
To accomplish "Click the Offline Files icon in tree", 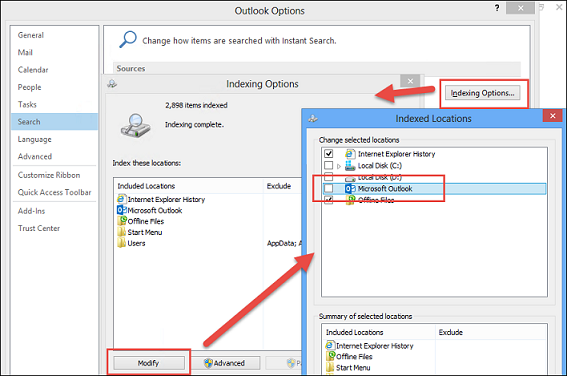I will (x=350, y=200).
